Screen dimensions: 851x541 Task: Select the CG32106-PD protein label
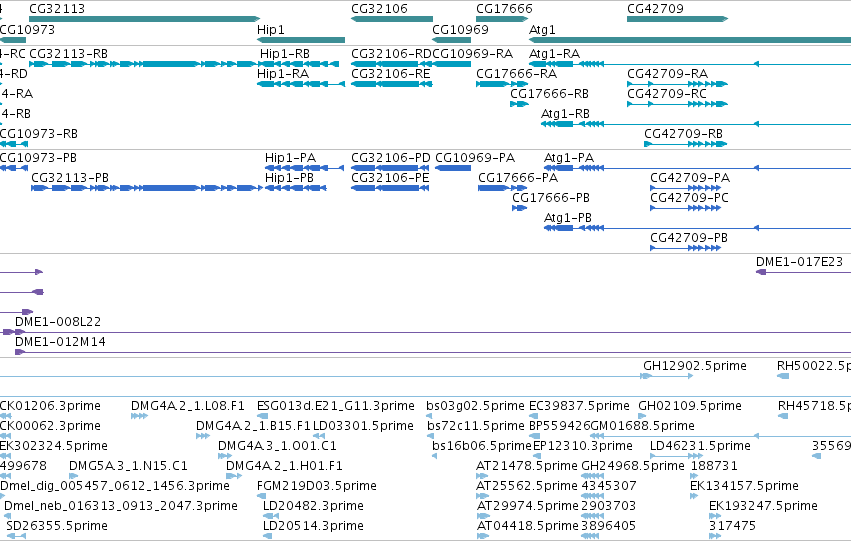pyautogui.click(x=391, y=158)
